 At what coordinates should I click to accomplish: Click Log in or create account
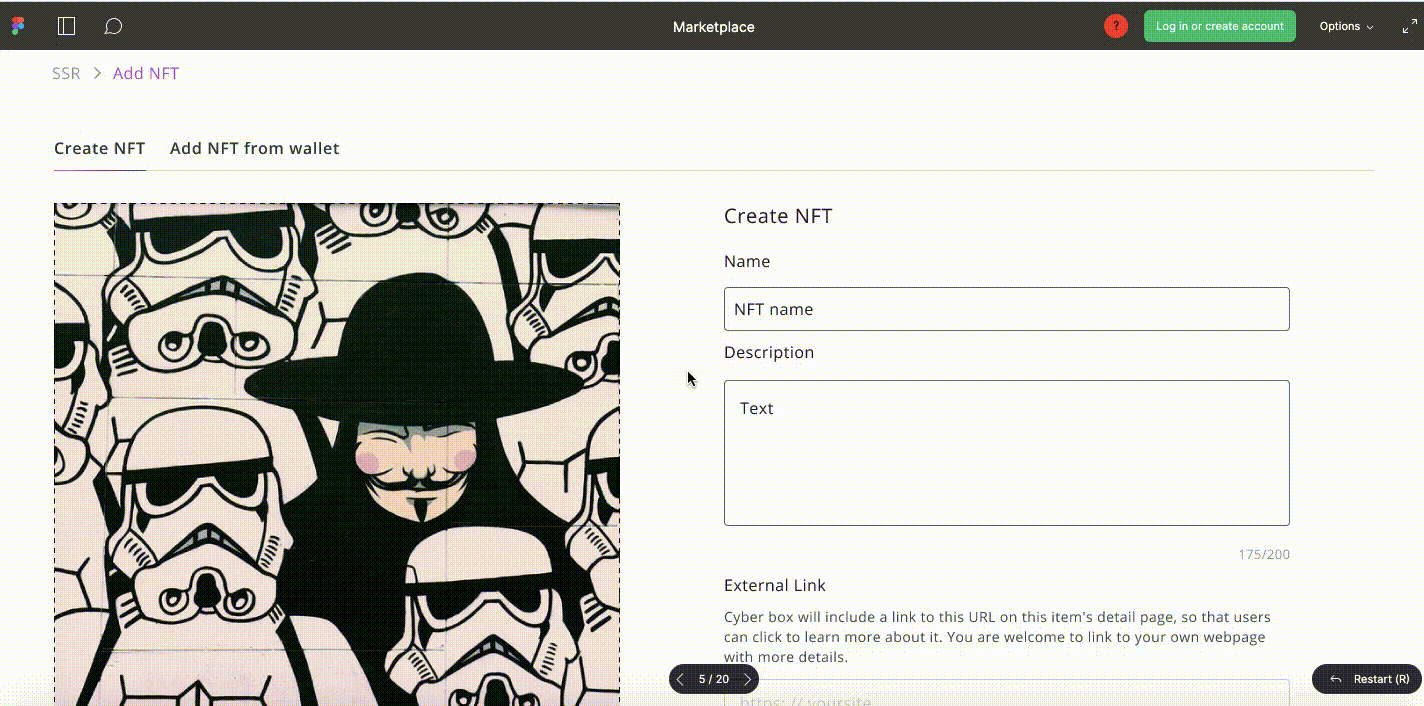point(1220,26)
